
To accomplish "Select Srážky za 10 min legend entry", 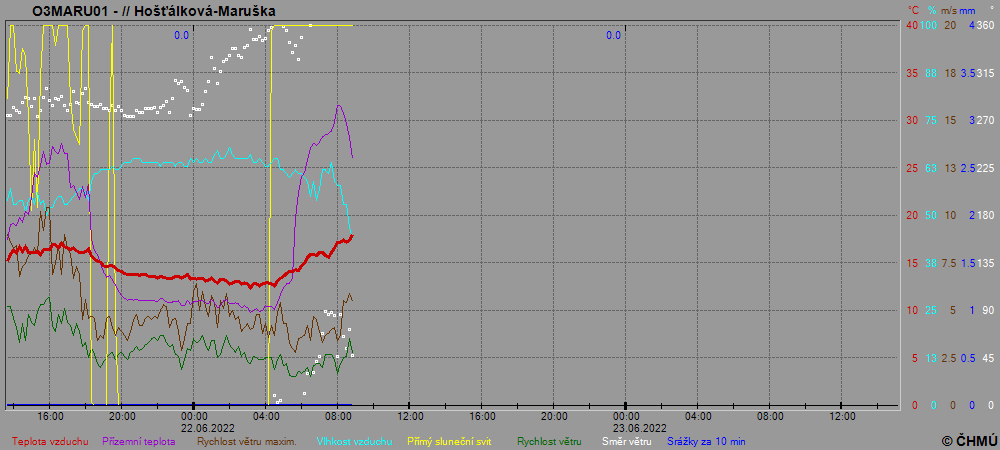I will (706, 441).
